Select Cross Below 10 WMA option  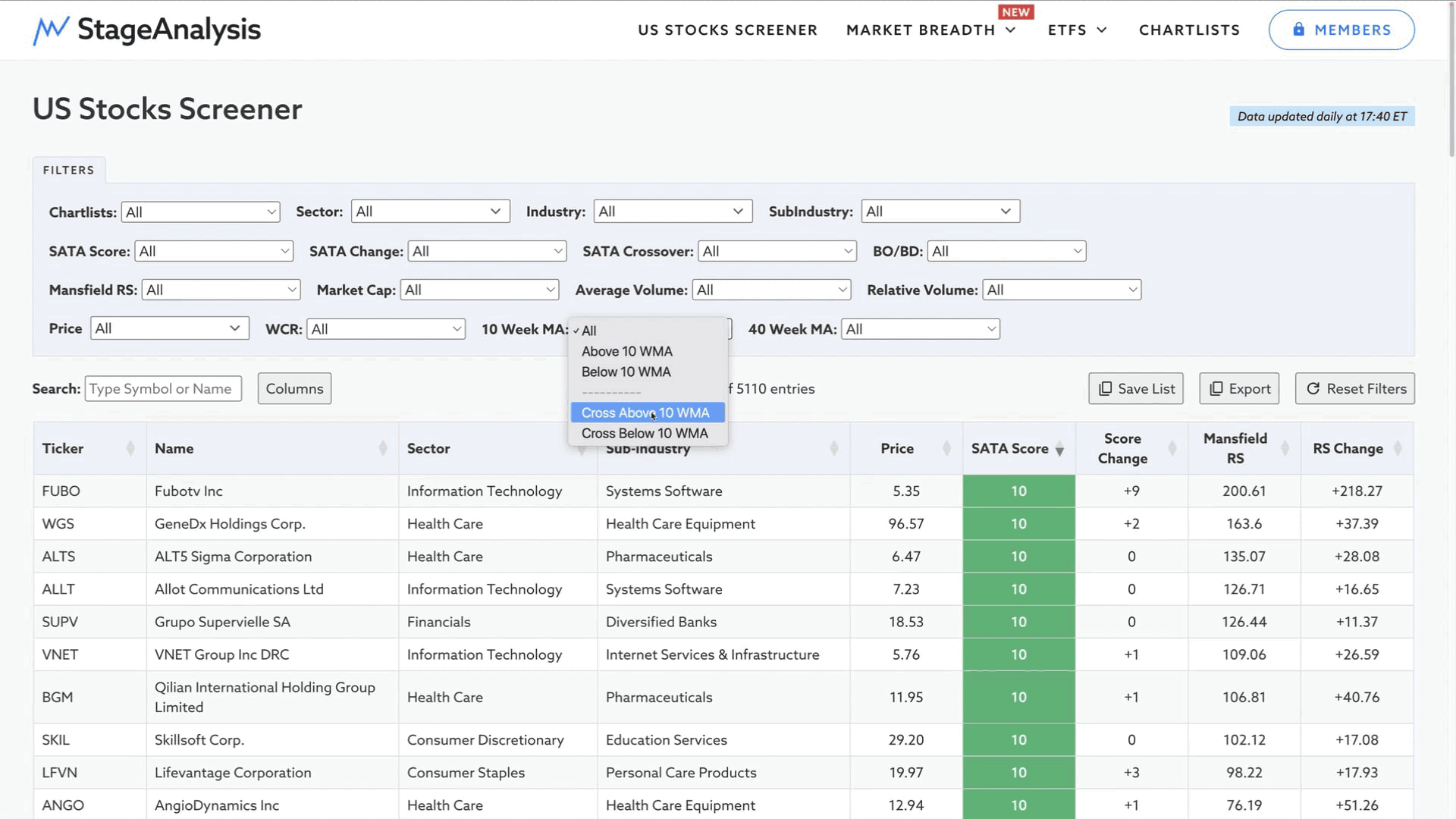(x=645, y=434)
